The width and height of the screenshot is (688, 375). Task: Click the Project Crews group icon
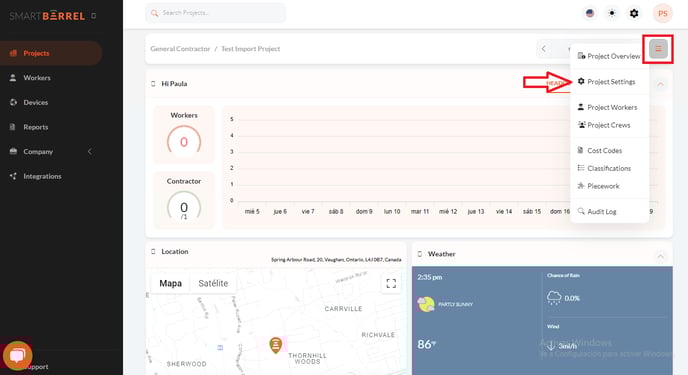tap(581, 125)
